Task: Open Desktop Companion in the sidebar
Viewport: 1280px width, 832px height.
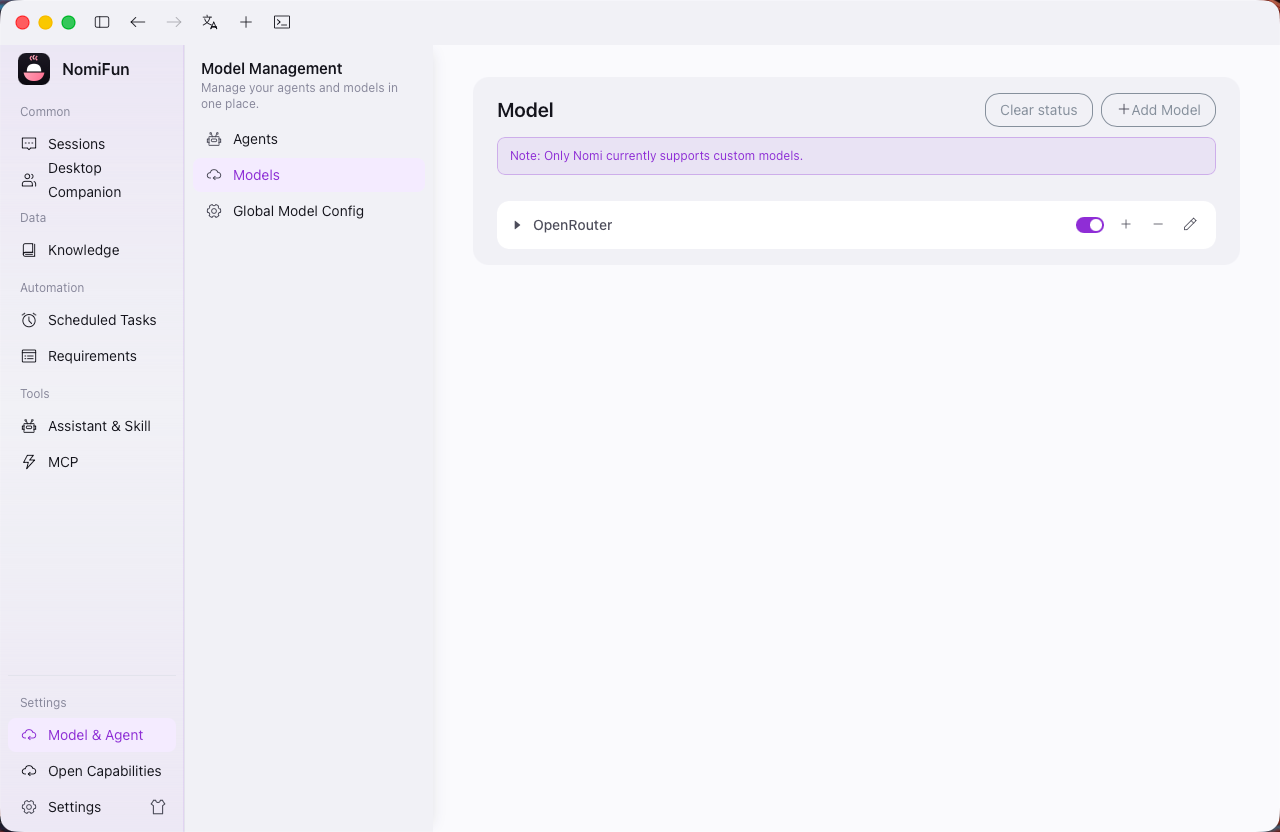Action: [92, 180]
